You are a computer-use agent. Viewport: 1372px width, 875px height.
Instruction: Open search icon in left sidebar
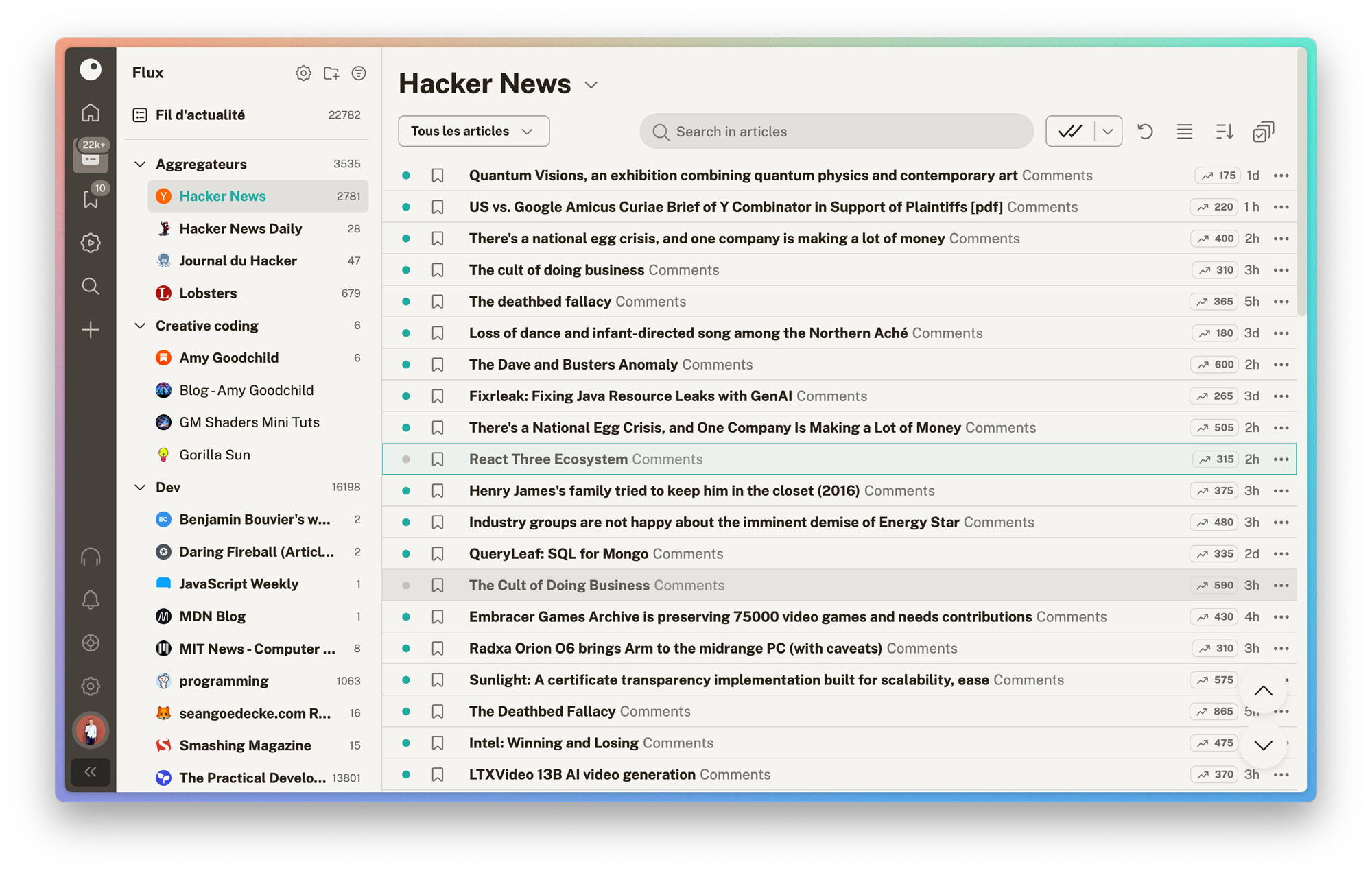click(x=91, y=286)
